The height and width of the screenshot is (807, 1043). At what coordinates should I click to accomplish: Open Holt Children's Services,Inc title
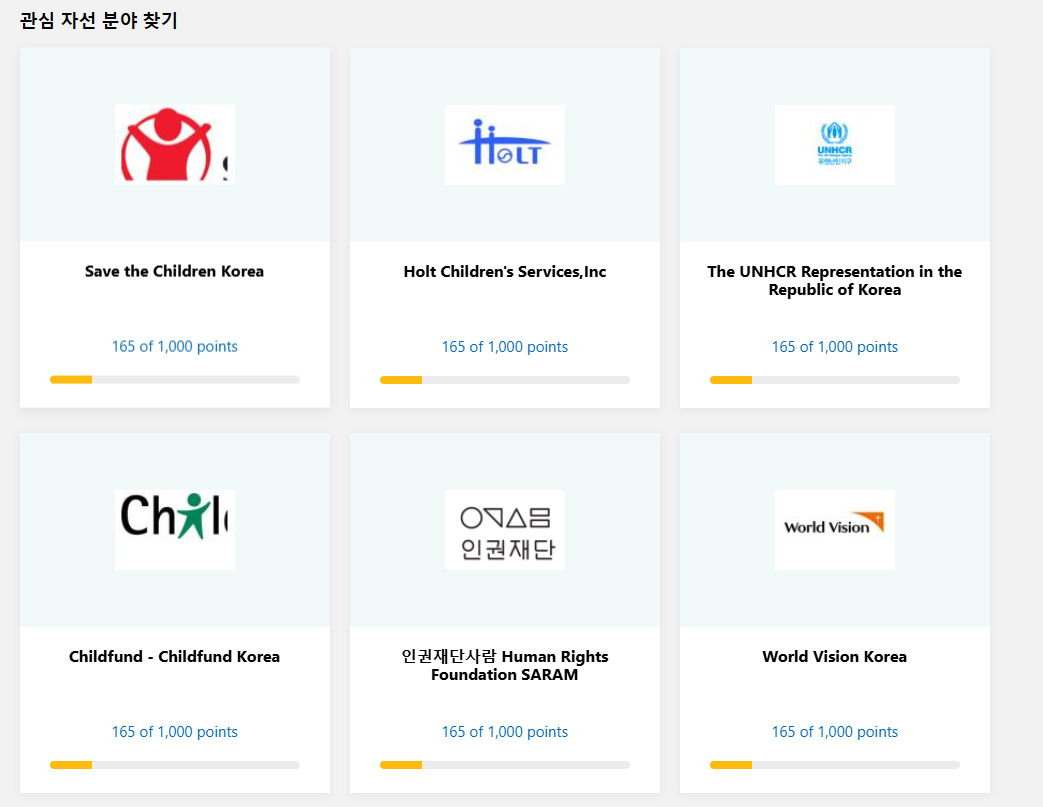click(x=505, y=271)
